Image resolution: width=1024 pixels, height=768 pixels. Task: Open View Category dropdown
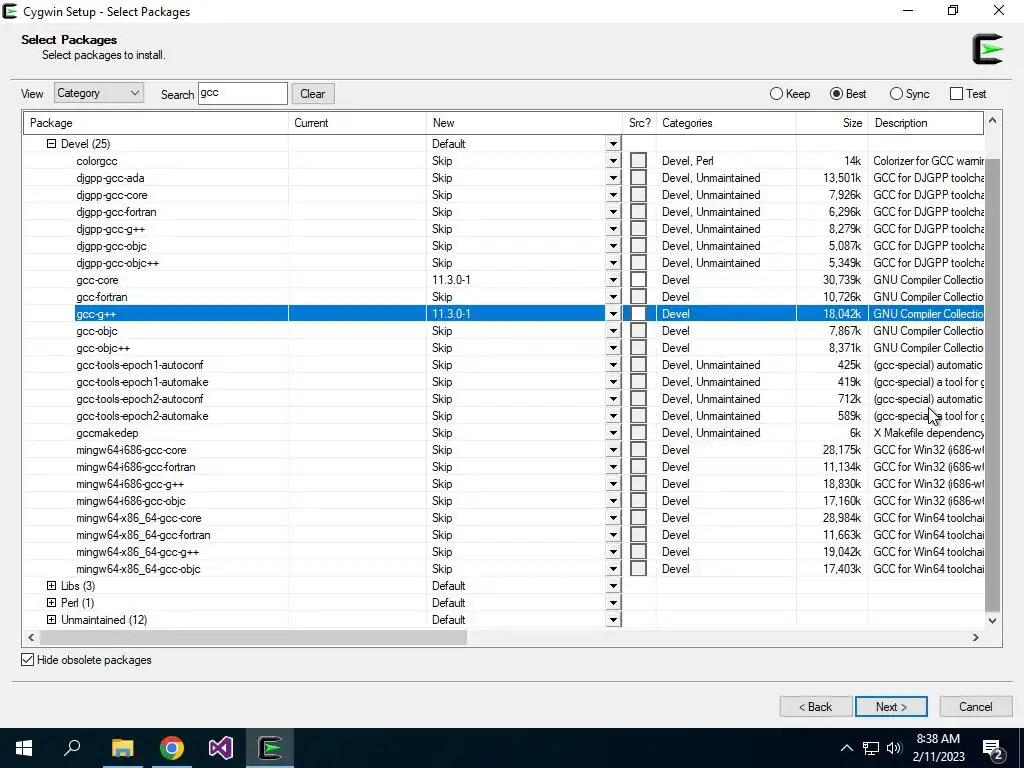click(99, 93)
